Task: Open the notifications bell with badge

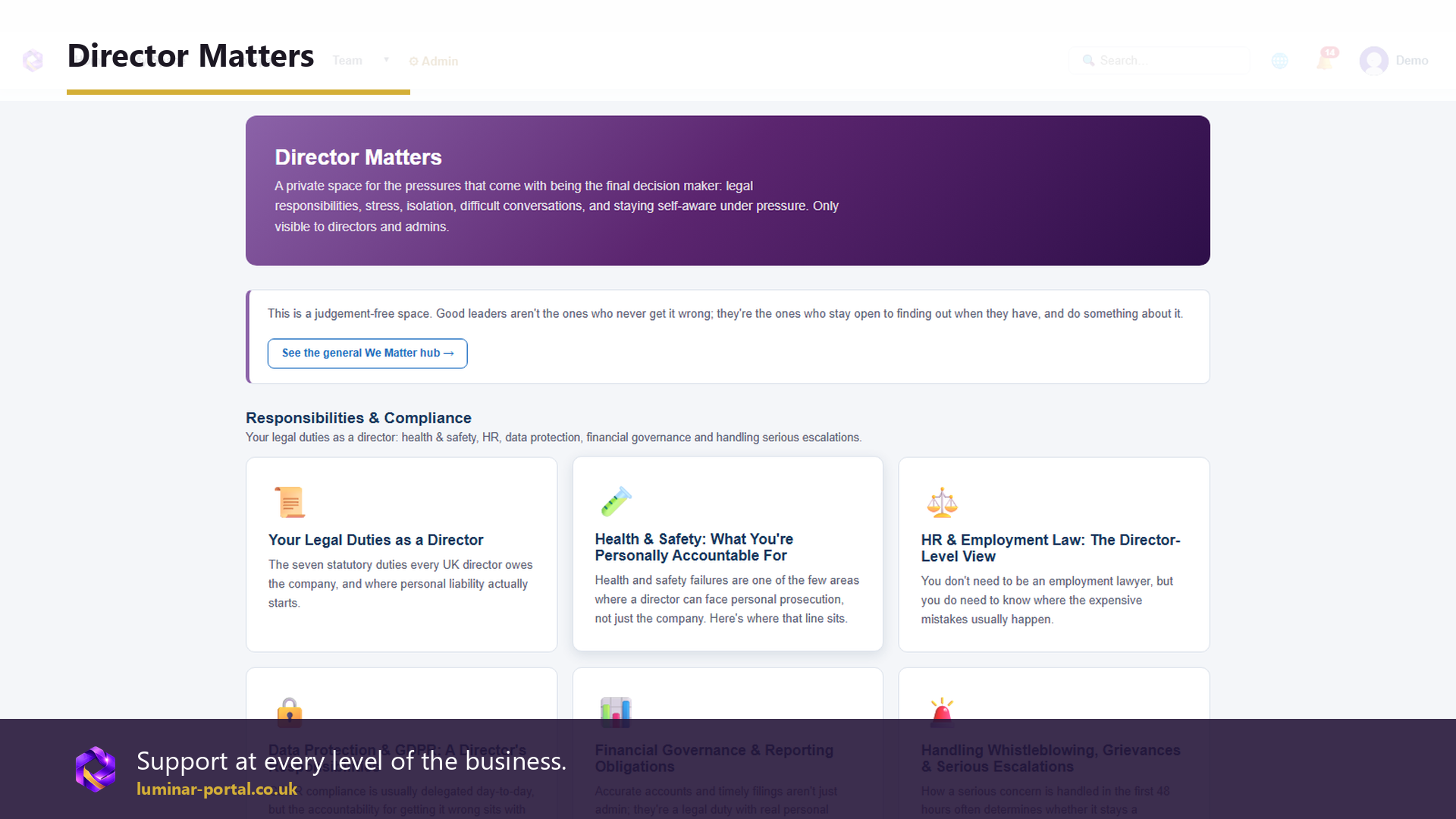Action: click(1326, 59)
